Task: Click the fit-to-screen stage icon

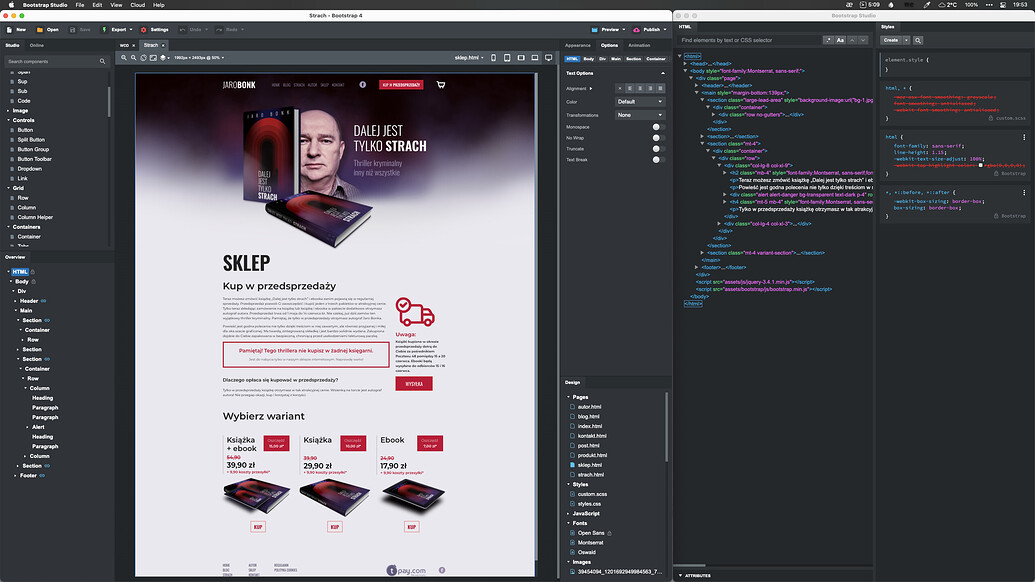Action: [153, 58]
